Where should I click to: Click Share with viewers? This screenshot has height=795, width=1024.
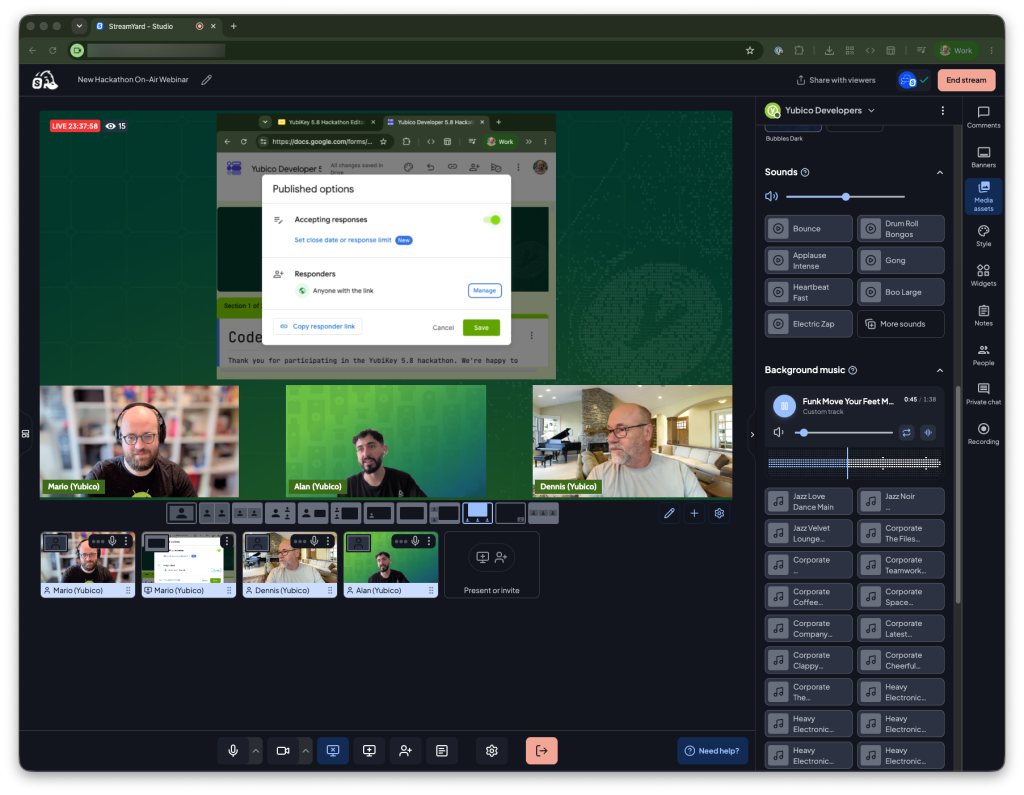[836, 80]
